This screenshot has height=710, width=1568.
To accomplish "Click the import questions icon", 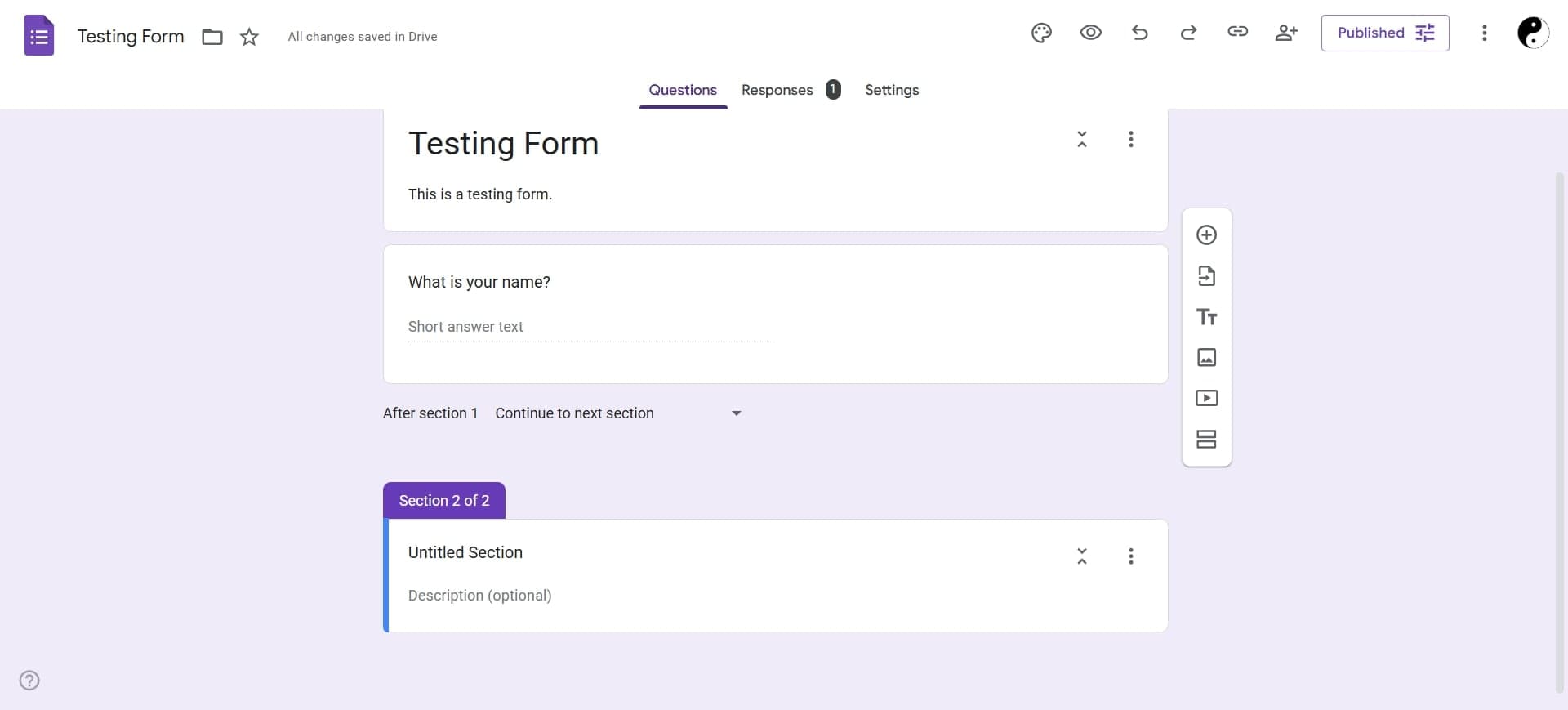I will pyautogui.click(x=1206, y=276).
